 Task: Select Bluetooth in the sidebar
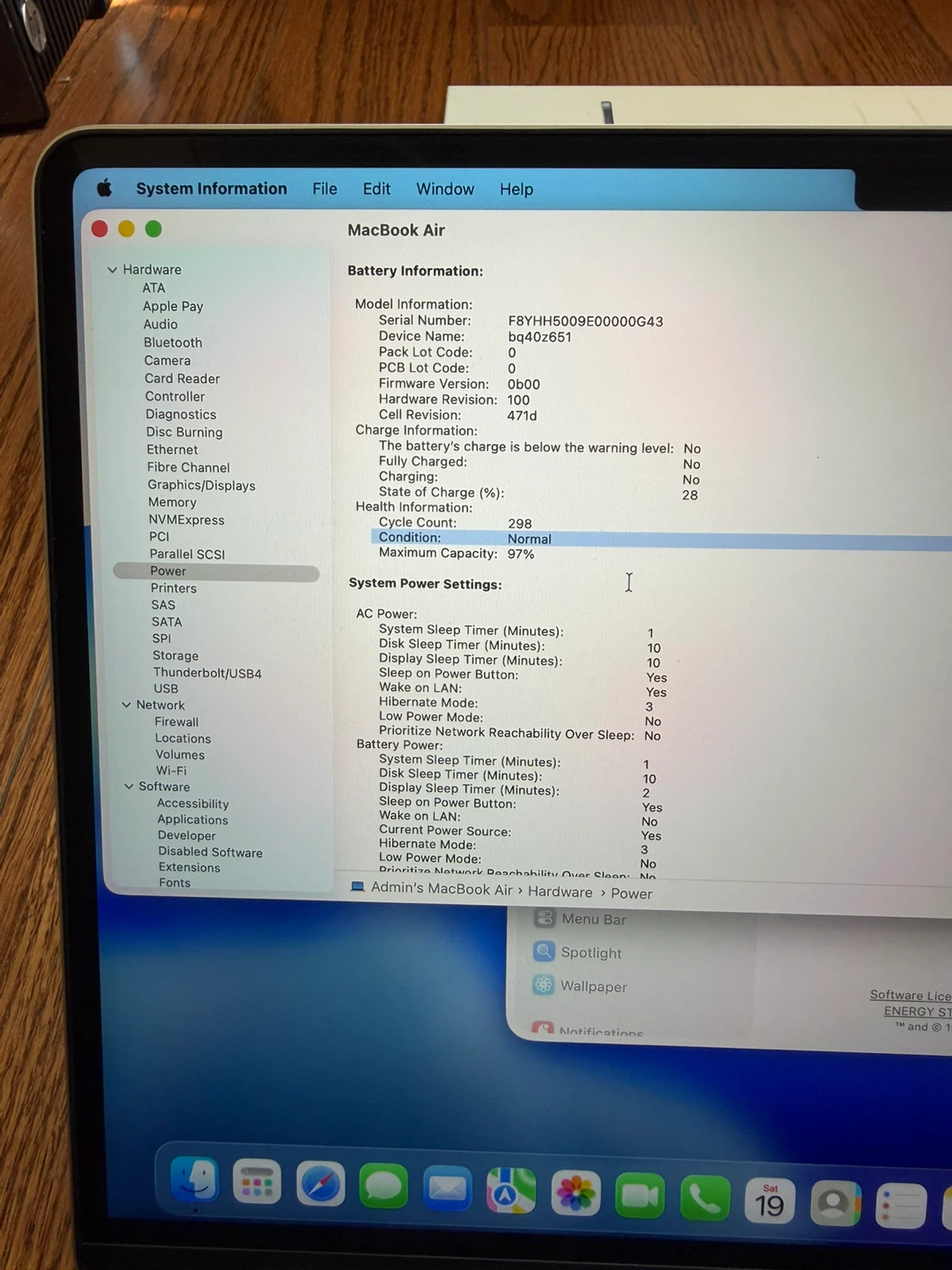click(173, 342)
